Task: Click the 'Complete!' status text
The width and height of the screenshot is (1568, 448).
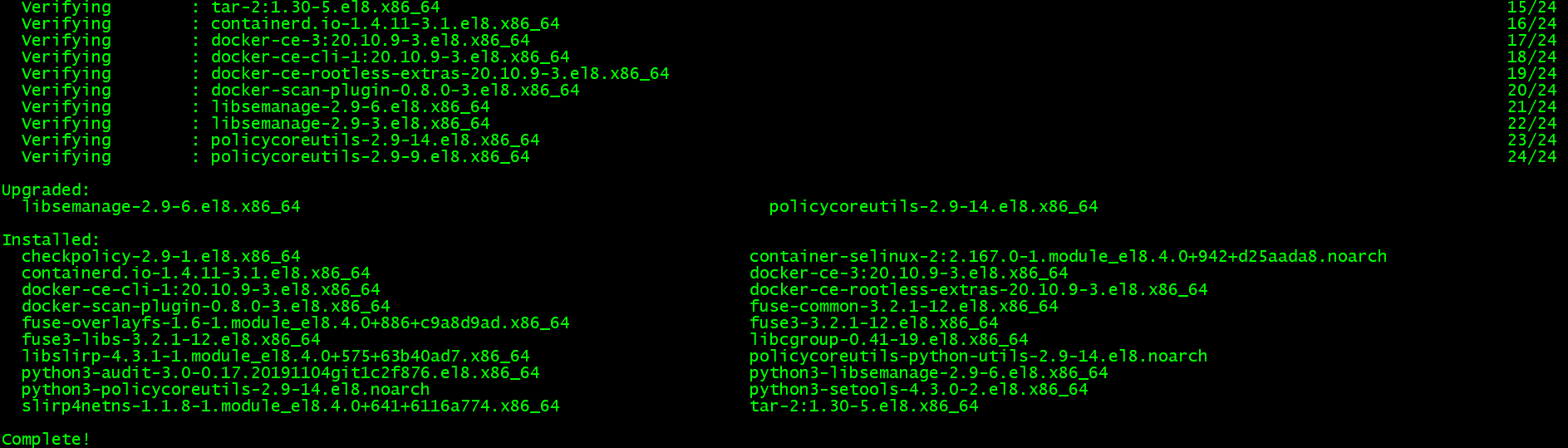Action: coord(46,439)
